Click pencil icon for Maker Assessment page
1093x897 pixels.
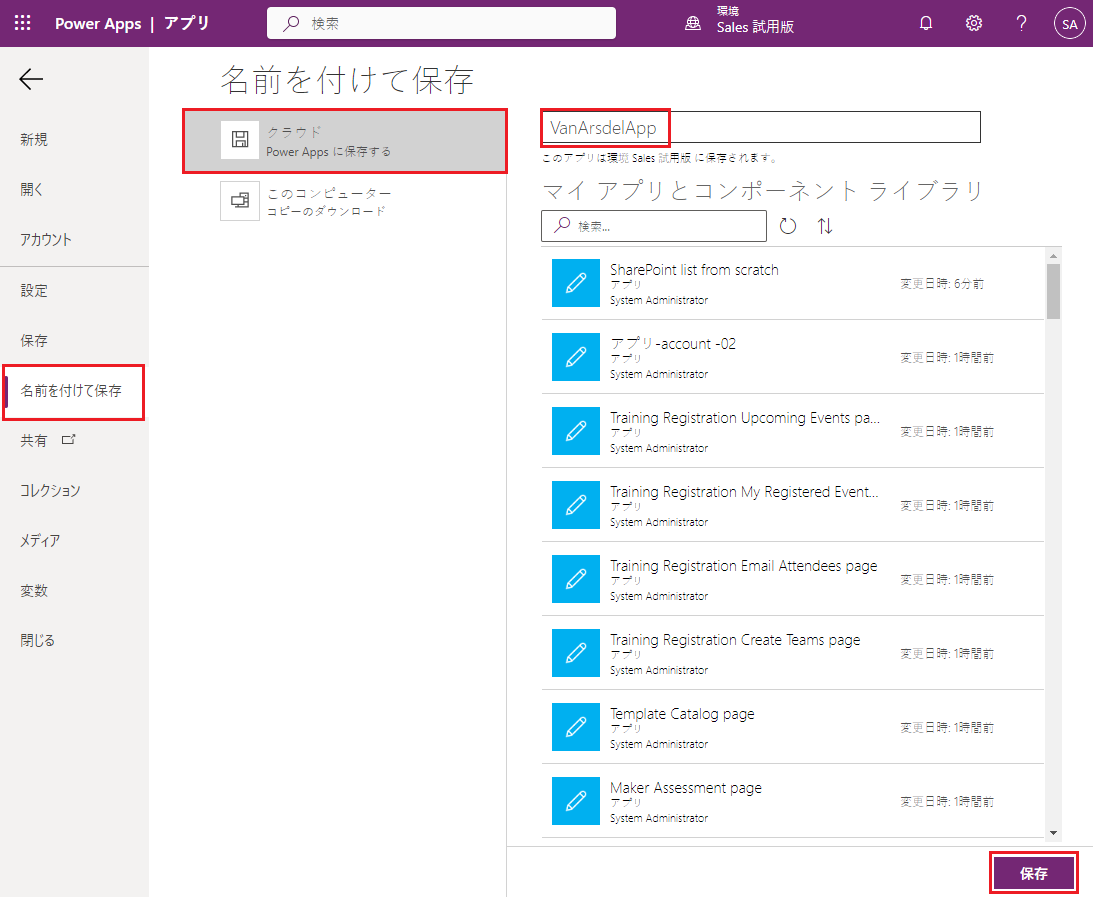tap(576, 800)
